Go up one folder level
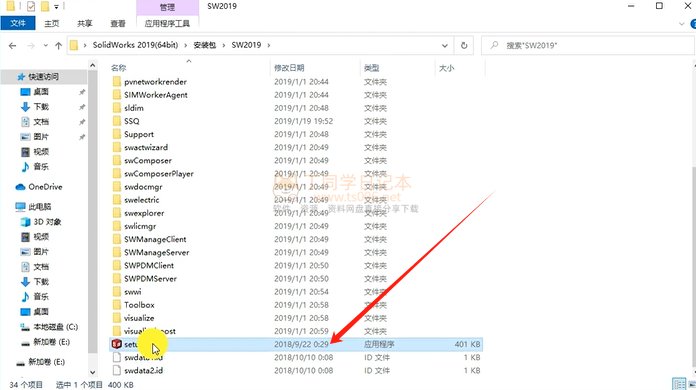This screenshot has width=696, height=390. pyautogui.click(x=58, y=45)
